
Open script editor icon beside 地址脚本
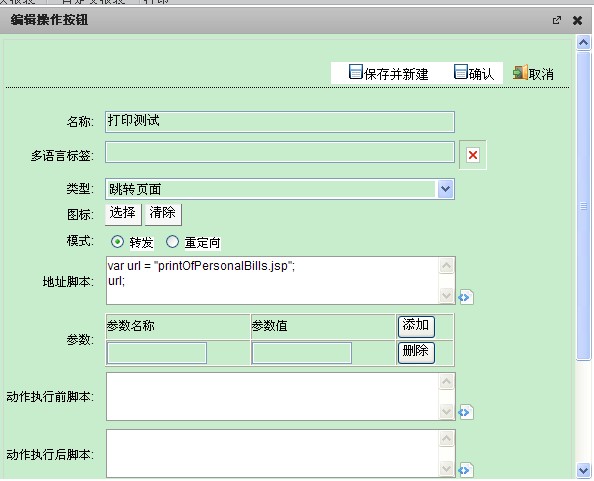click(x=465, y=297)
